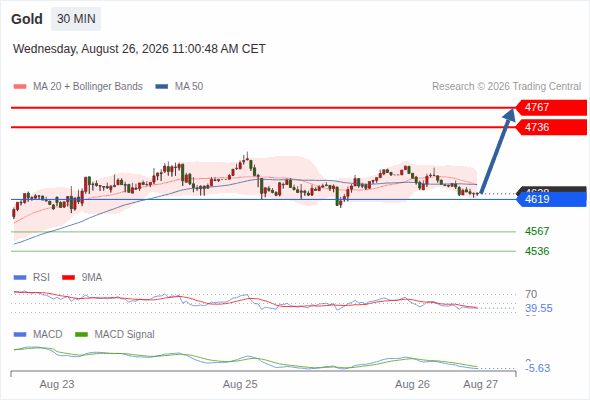Toggle the MA 20 + Bollinger Bands legend
Viewport: 590px width, 400px height.
[78, 87]
